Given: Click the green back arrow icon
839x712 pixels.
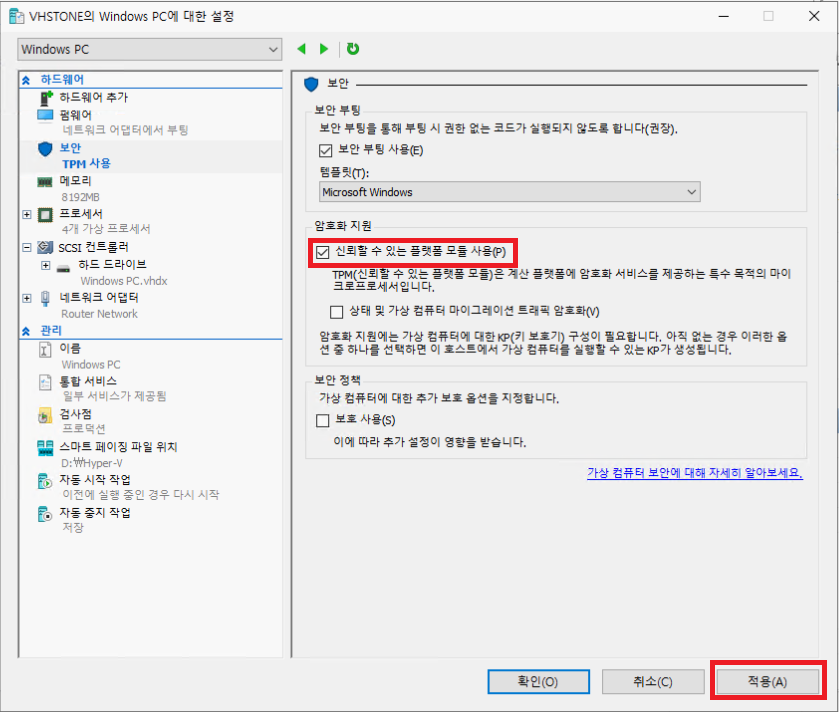Looking at the screenshot, I should coord(301,49).
